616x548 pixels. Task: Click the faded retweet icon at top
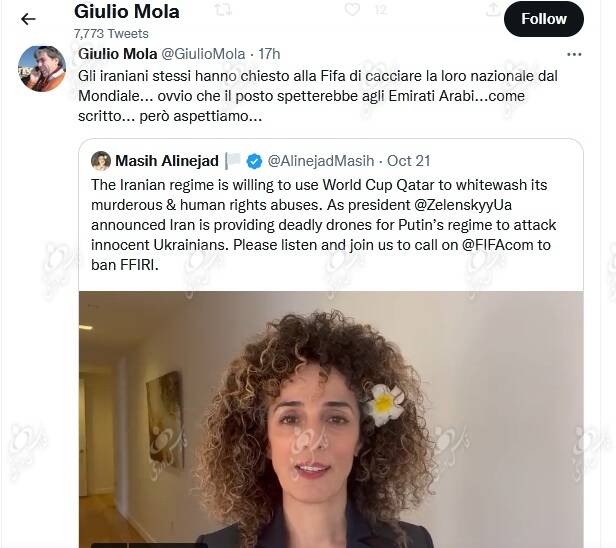click(223, 10)
